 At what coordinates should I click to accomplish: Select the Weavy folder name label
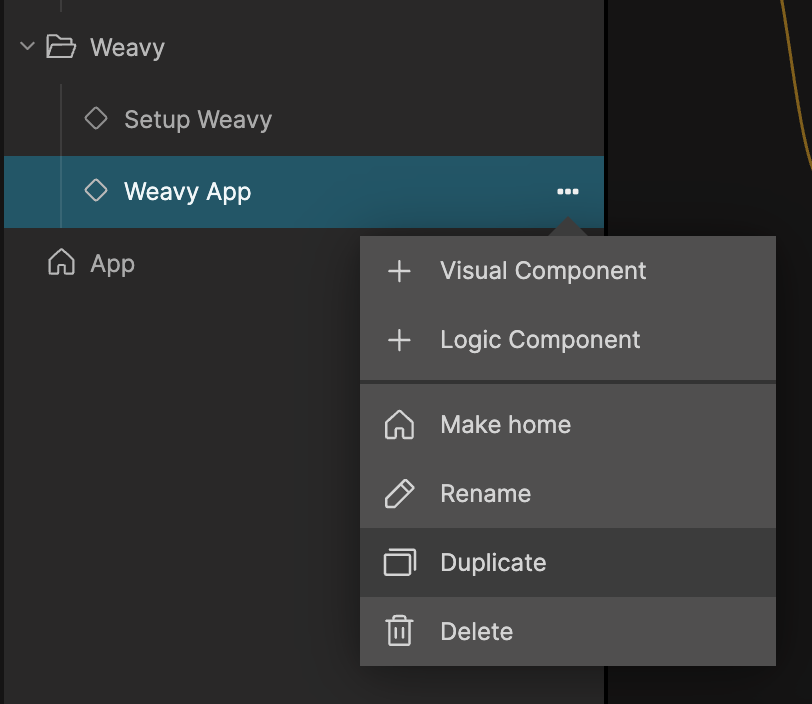[x=127, y=48]
